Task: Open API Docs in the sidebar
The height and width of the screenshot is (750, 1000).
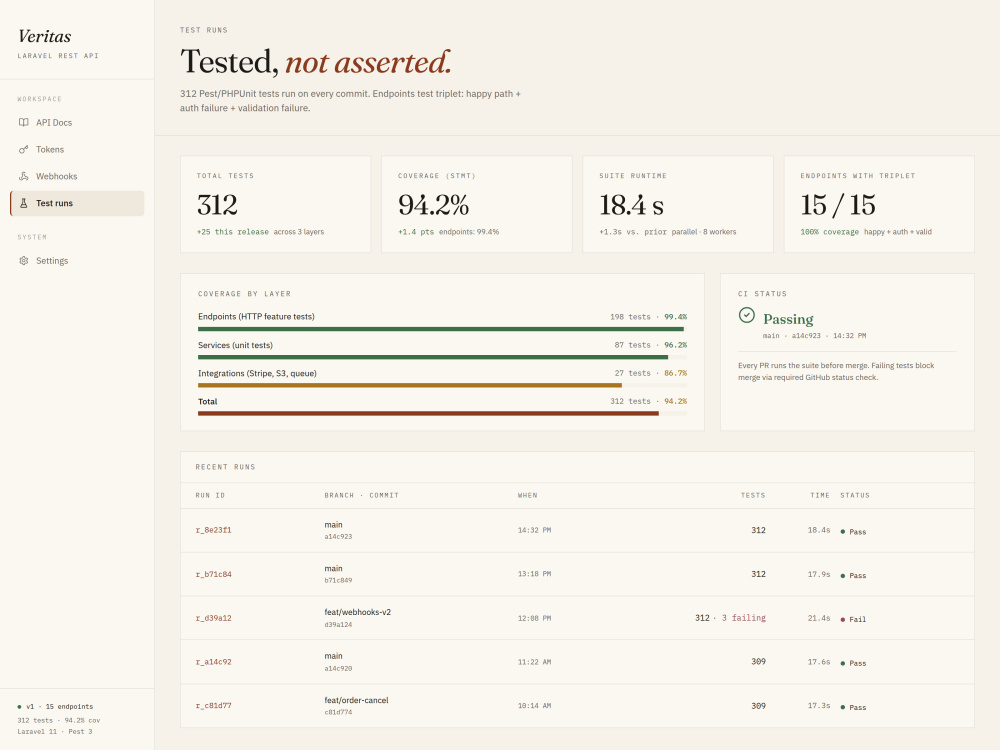Action: [77, 122]
